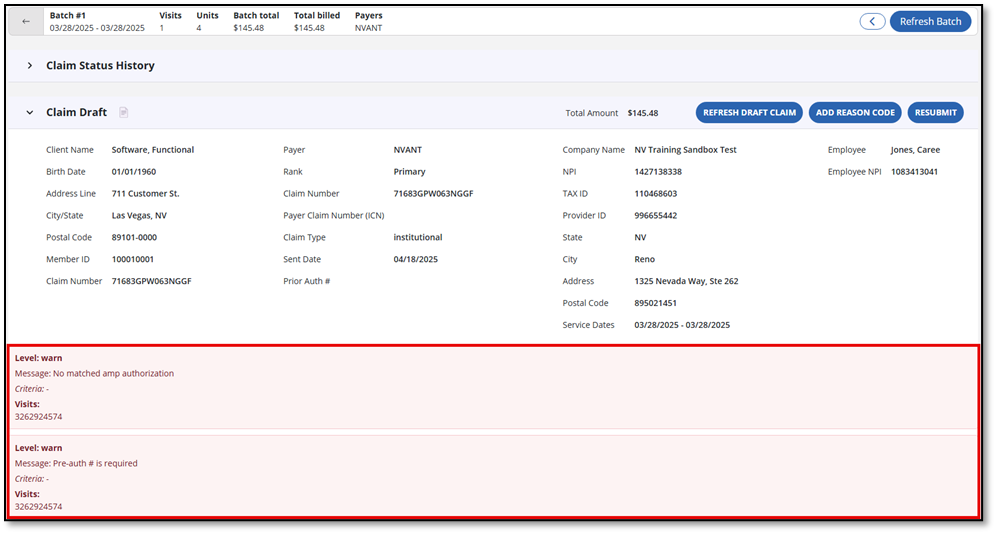Select the Pre-auth # is required message
The height and width of the screenshot is (534, 996).
pos(76,464)
